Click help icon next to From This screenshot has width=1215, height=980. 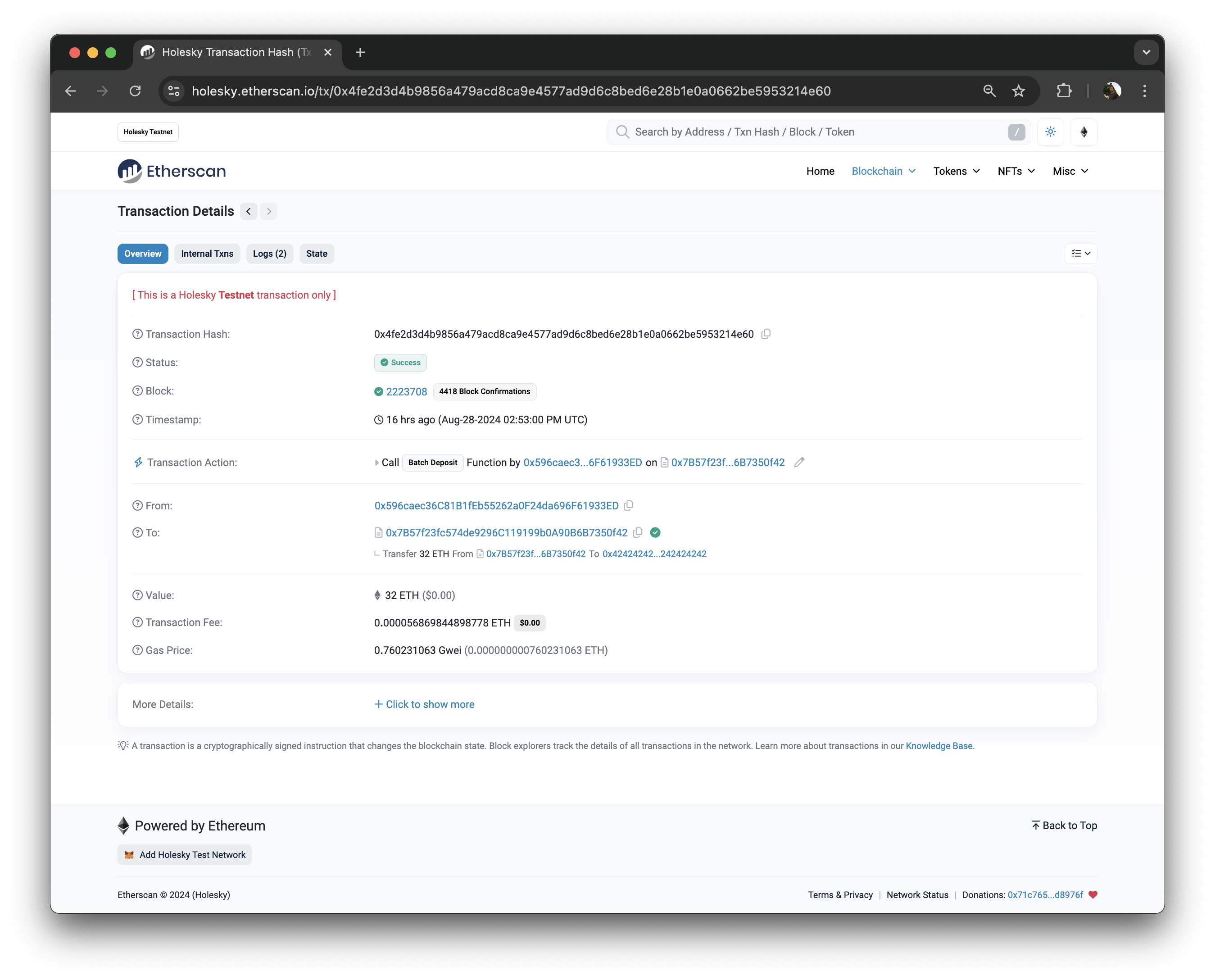pos(138,506)
